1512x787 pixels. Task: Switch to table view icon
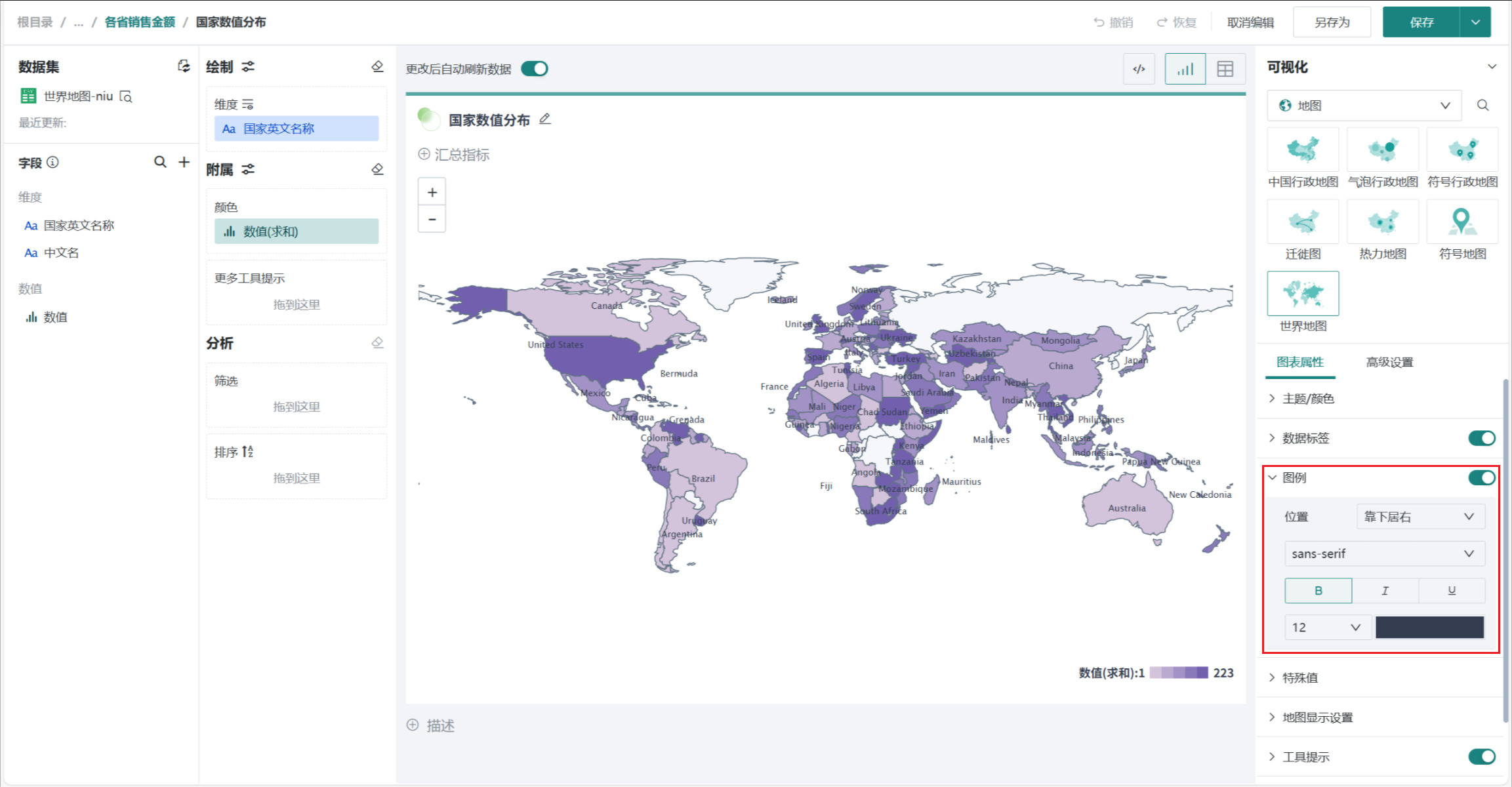(1225, 69)
